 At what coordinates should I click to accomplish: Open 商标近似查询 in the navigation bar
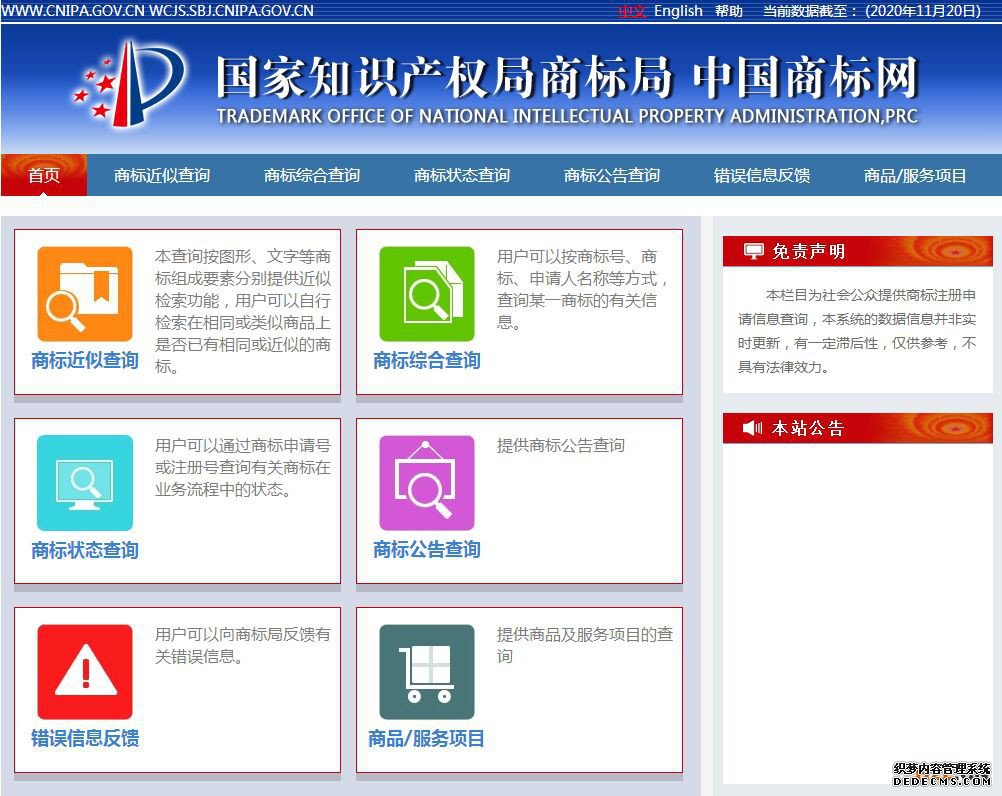[x=162, y=175]
